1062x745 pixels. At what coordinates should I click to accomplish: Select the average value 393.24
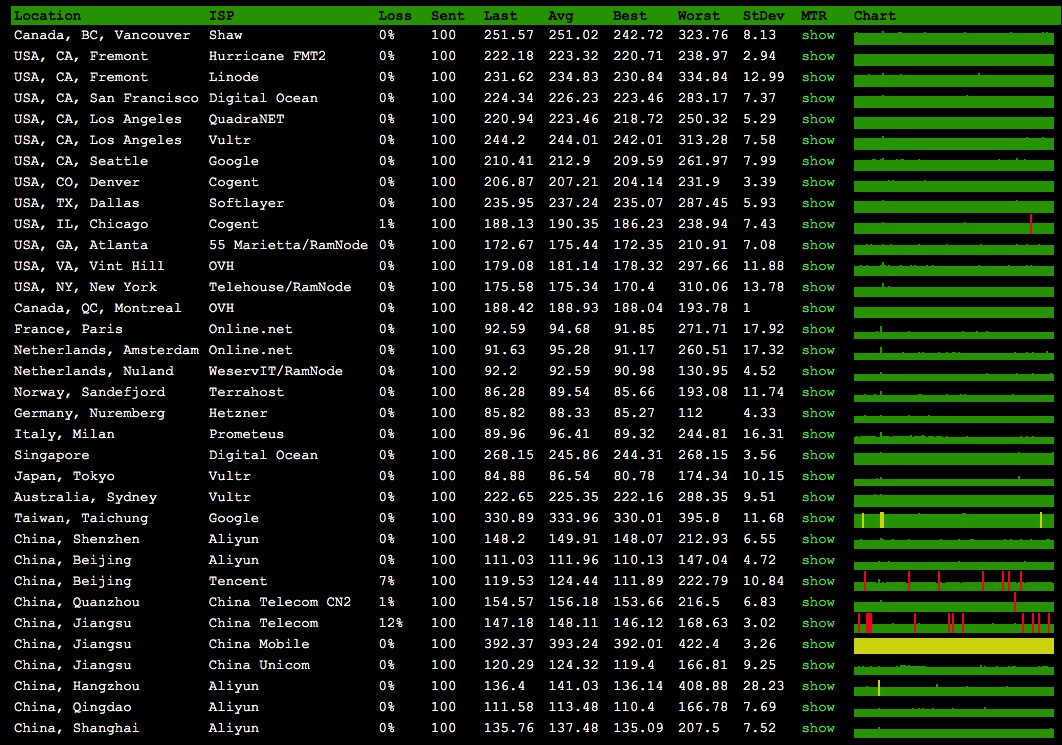pos(574,644)
